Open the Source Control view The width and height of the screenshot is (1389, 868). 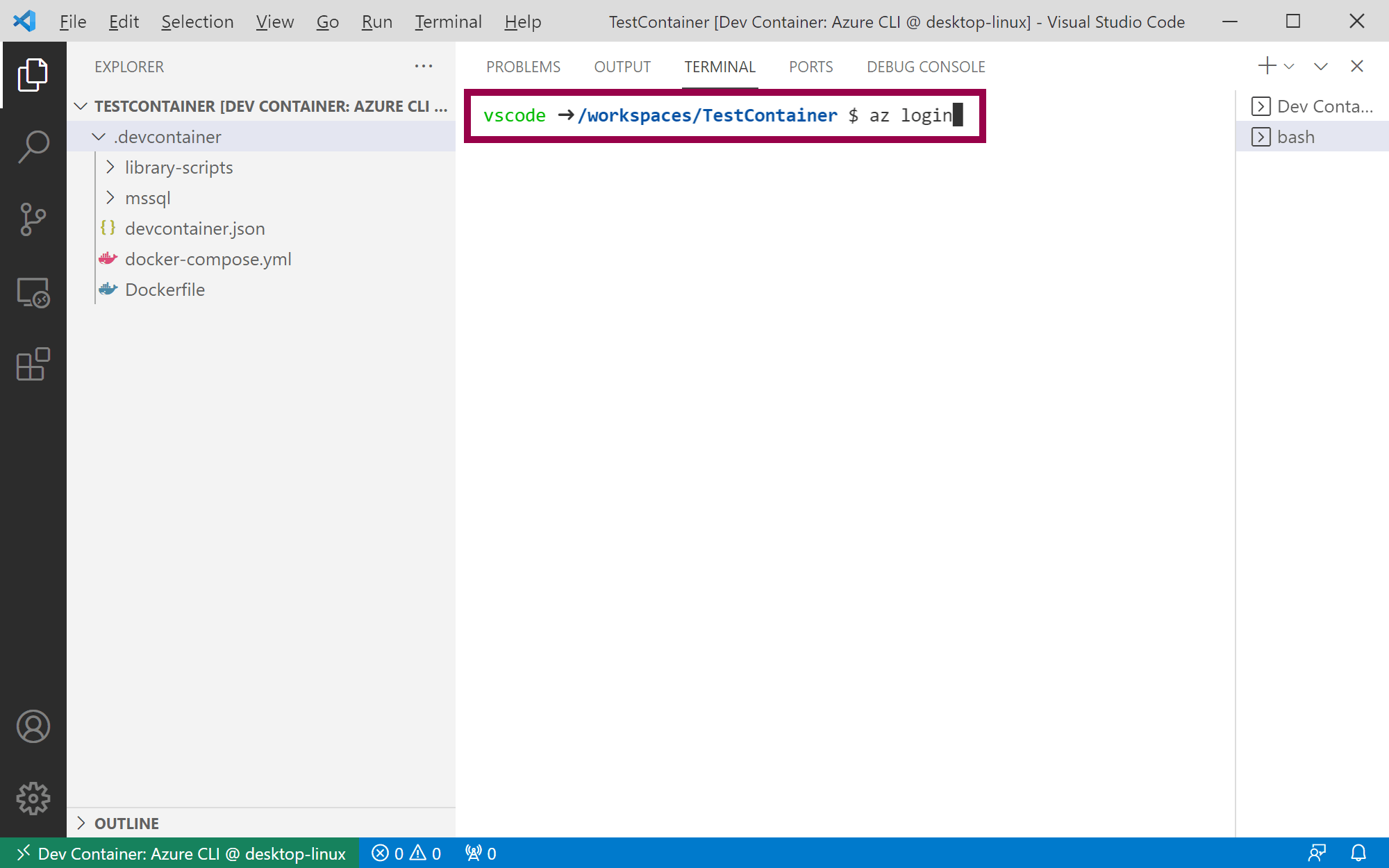(33, 219)
